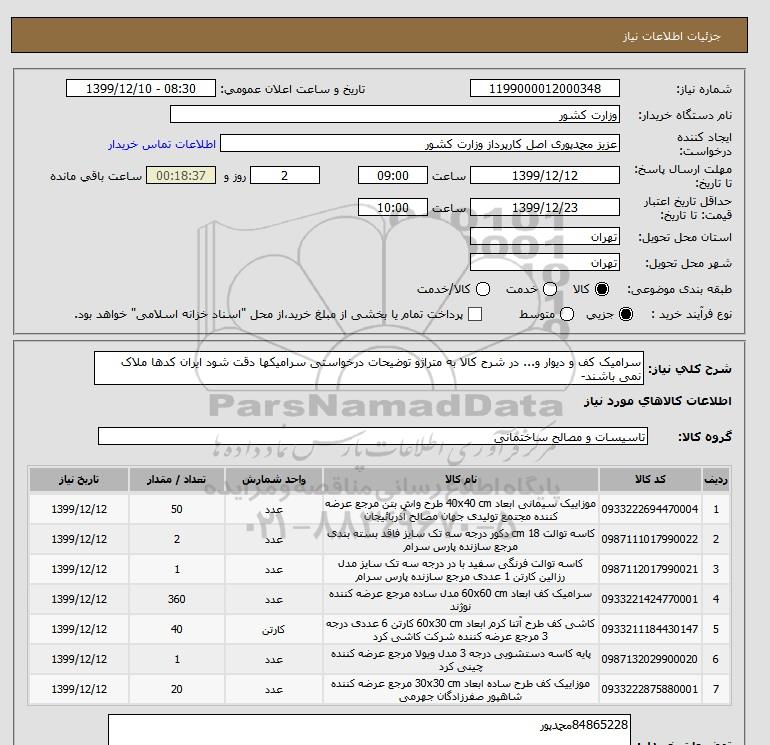Click the request creator field عزیز محمدپوری

[420, 144]
